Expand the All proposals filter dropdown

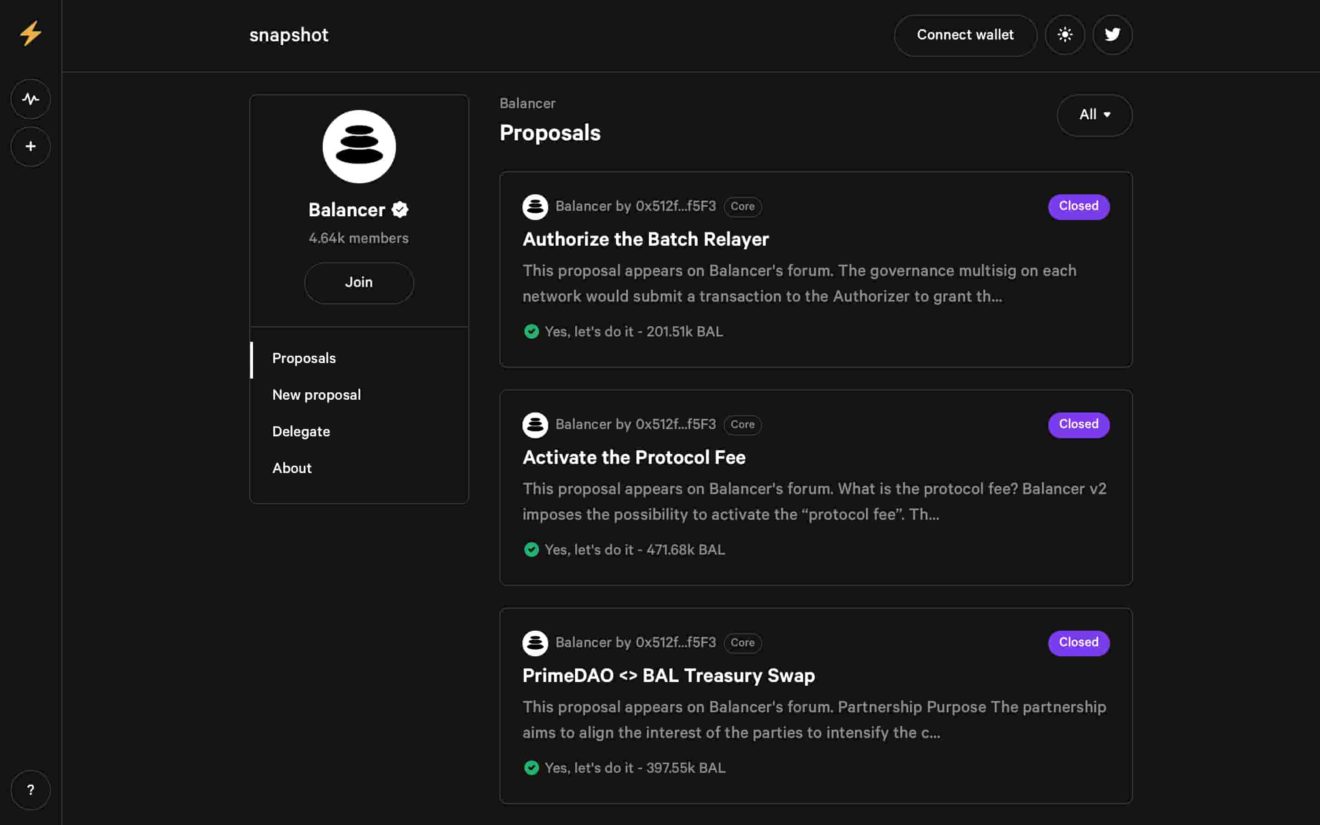[x=1094, y=115]
